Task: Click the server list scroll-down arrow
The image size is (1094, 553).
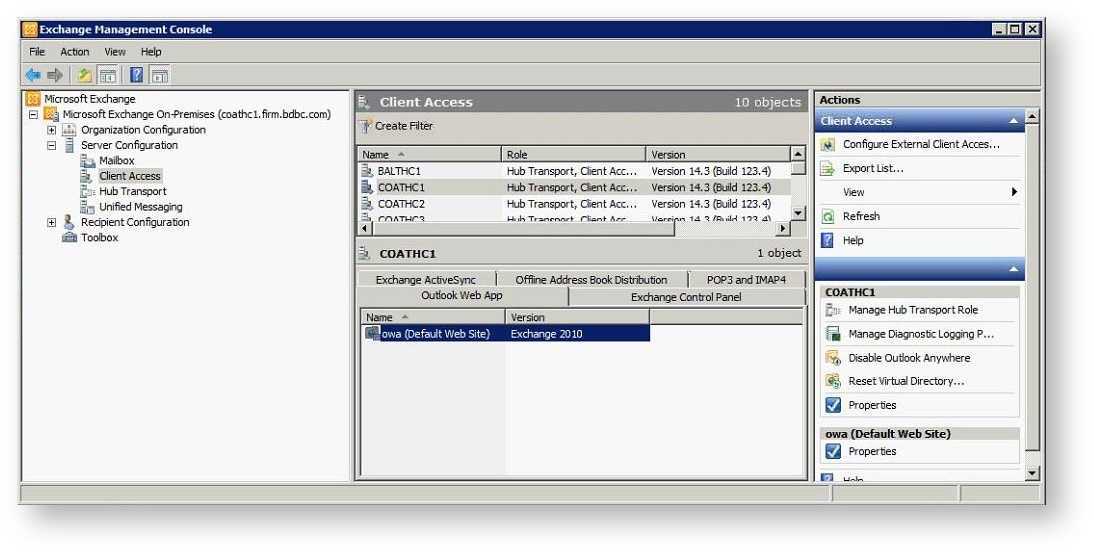Action: [798, 213]
